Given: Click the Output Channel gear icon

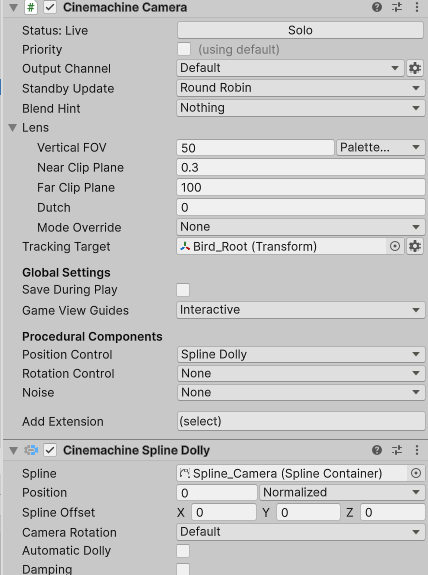Looking at the screenshot, I should point(415,68).
